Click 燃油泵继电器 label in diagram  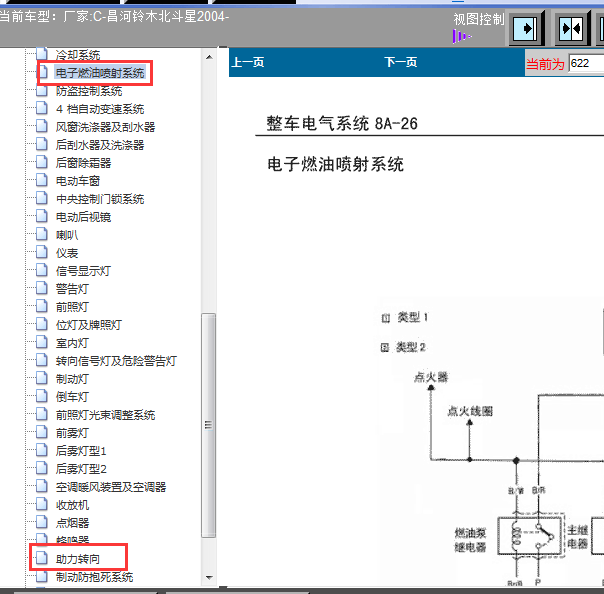[x=470, y=540]
